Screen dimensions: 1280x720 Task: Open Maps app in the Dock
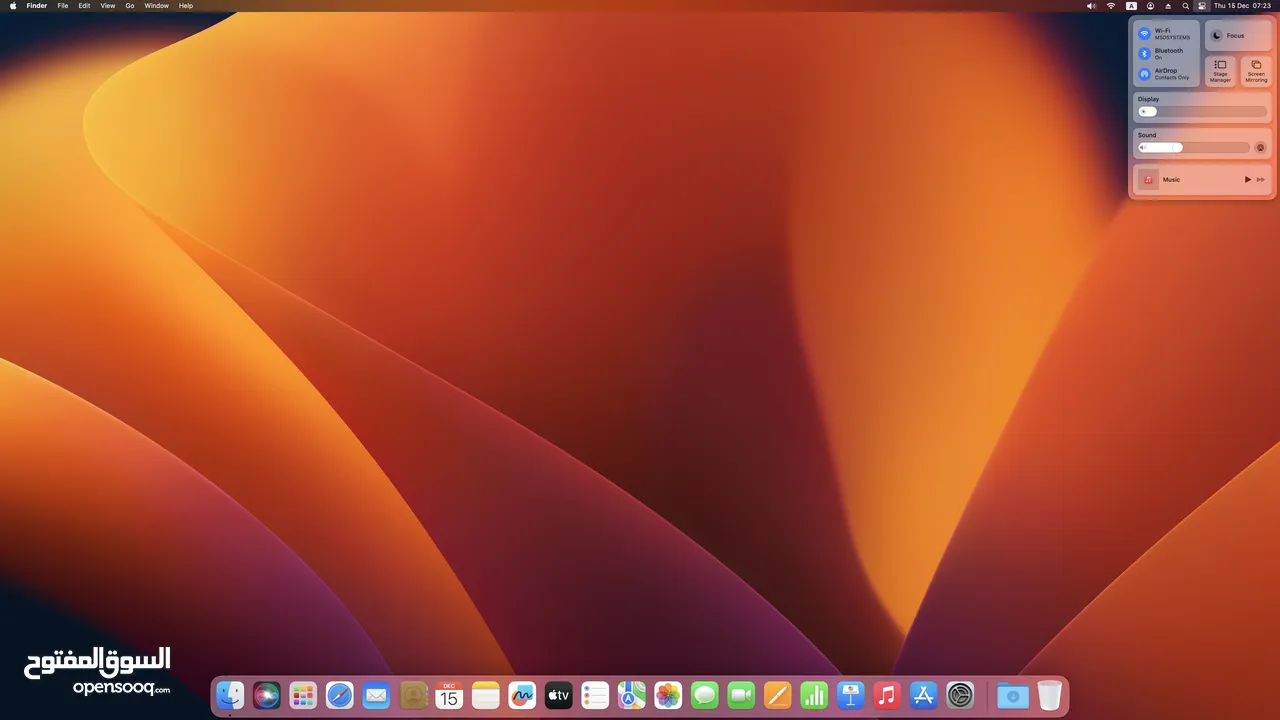click(631, 695)
